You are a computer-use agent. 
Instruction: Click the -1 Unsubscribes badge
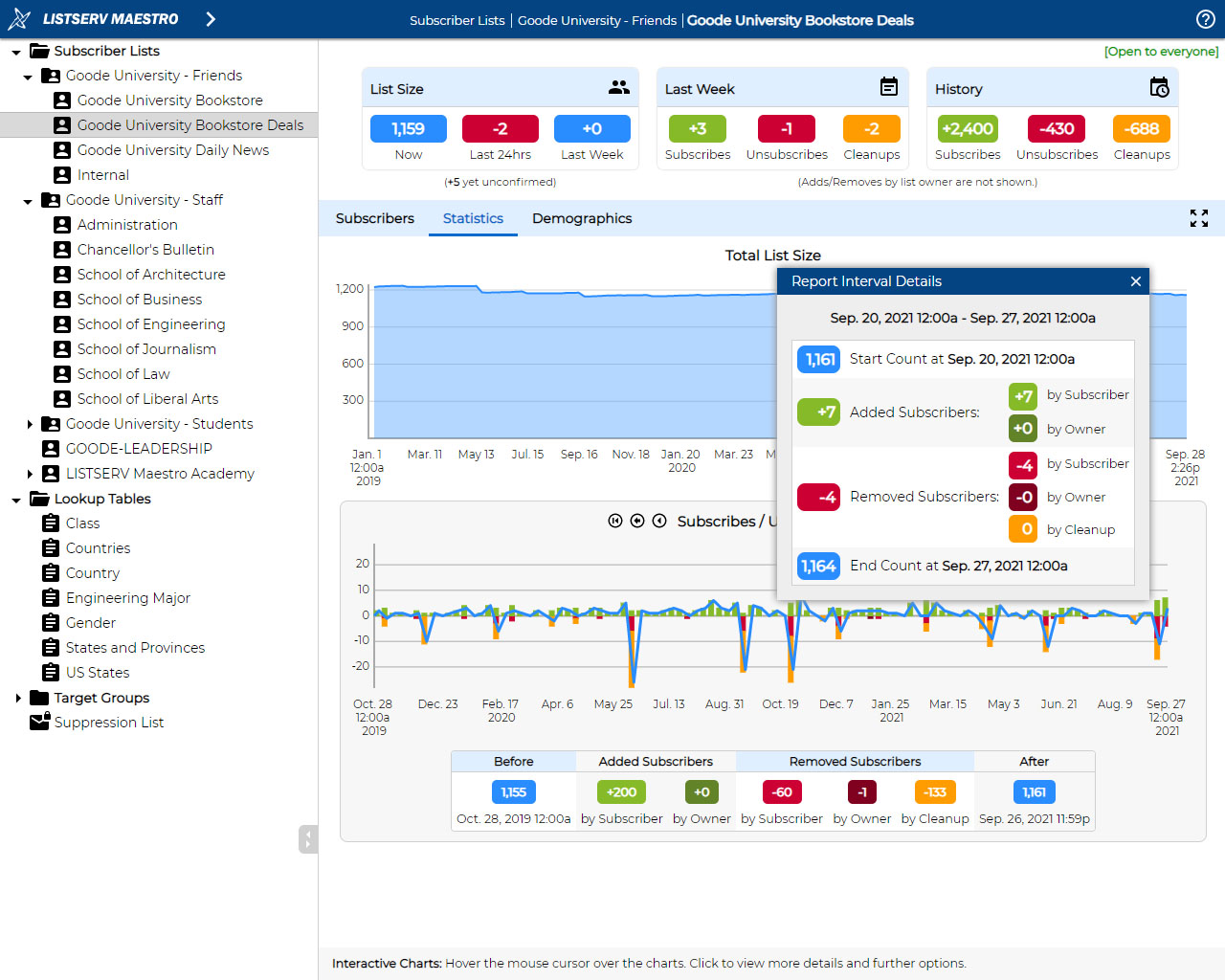[x=787, y=128]
